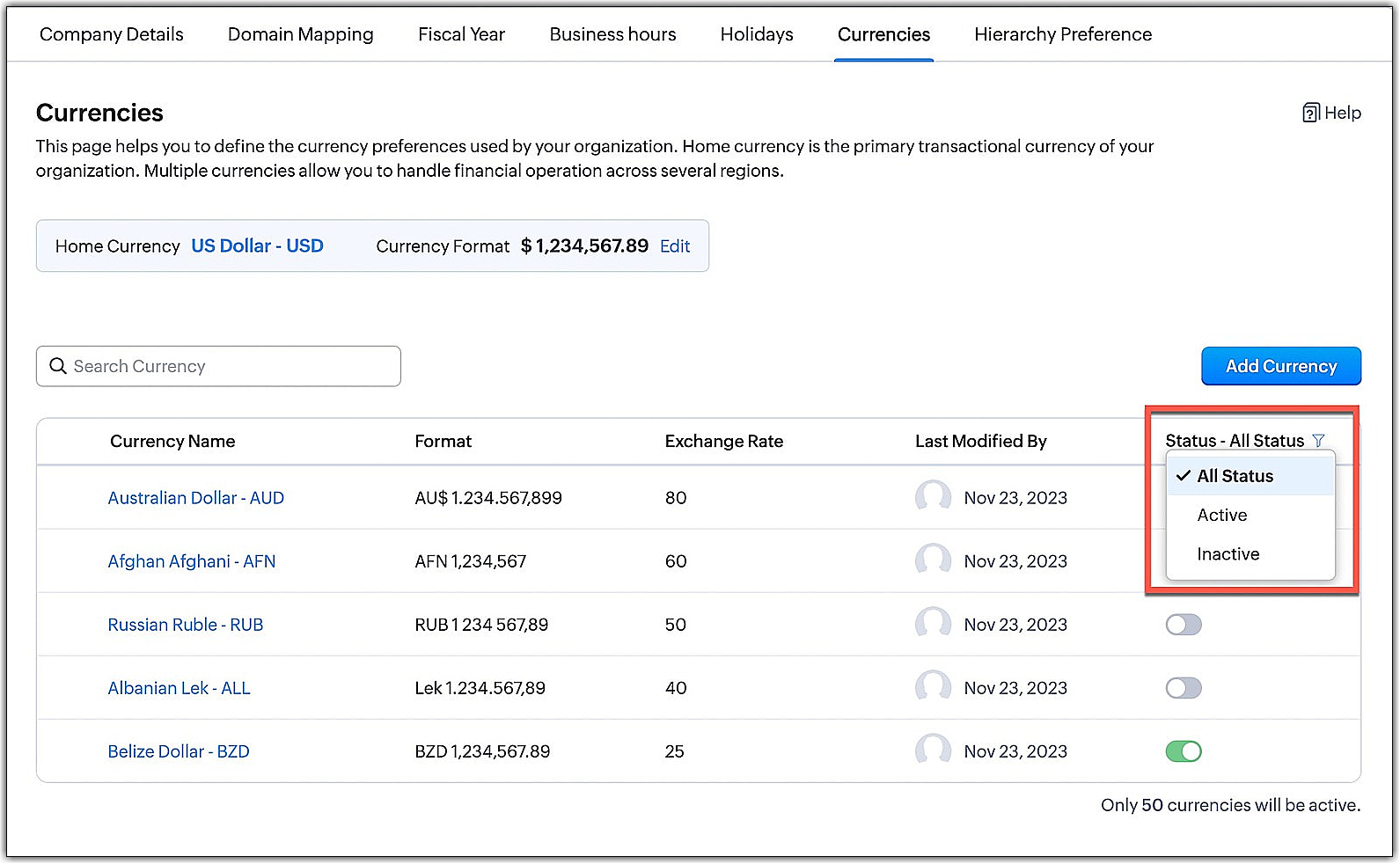Select Active from the status dropdown
1400x864 pixels.
[1221, 516]
